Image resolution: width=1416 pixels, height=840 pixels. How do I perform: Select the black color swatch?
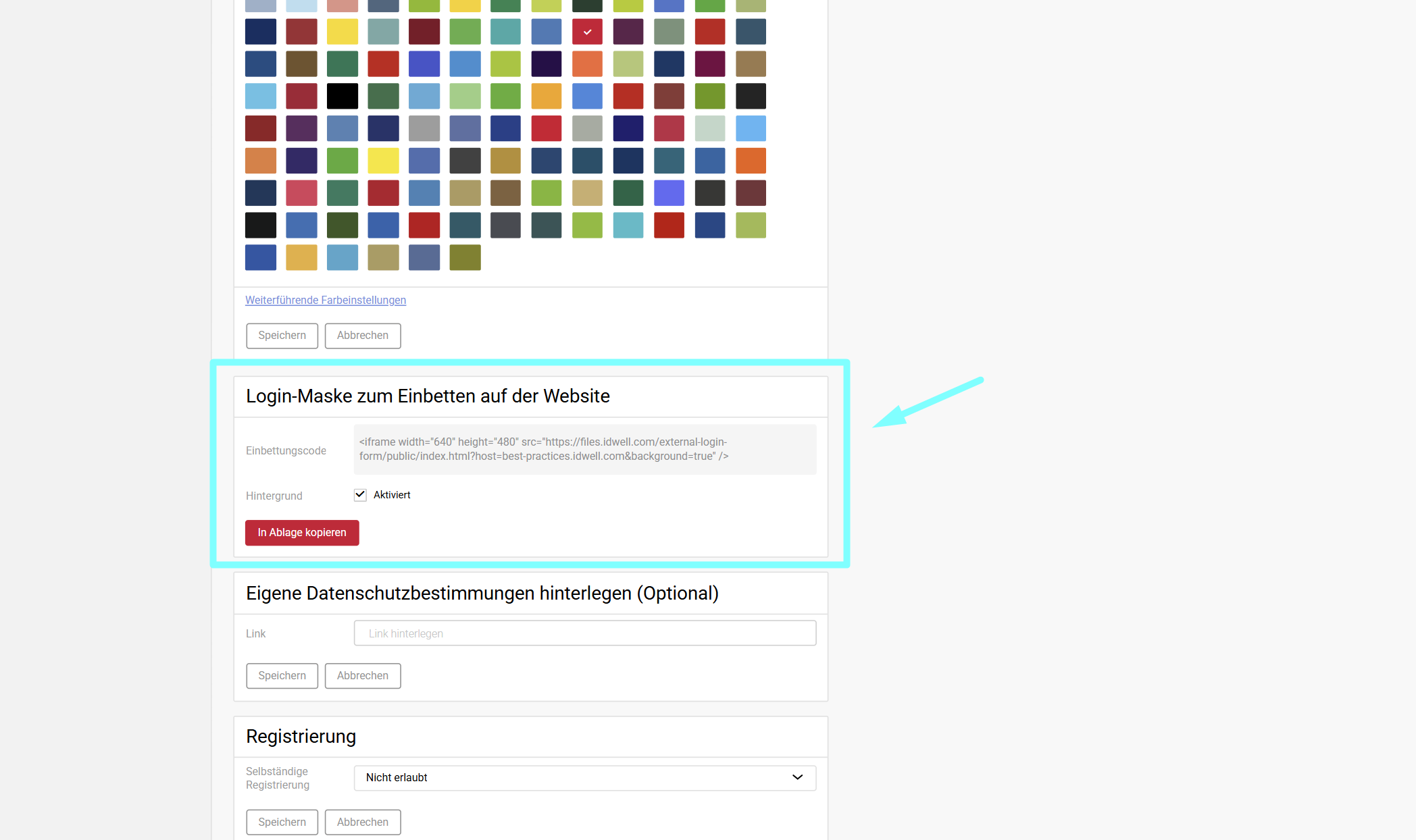point(342,96)
